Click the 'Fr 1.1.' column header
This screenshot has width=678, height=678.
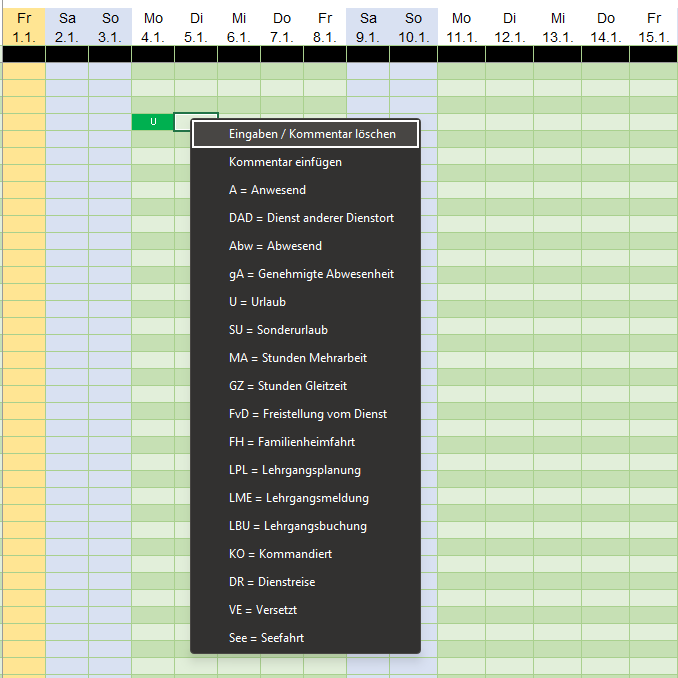(24, 27)
